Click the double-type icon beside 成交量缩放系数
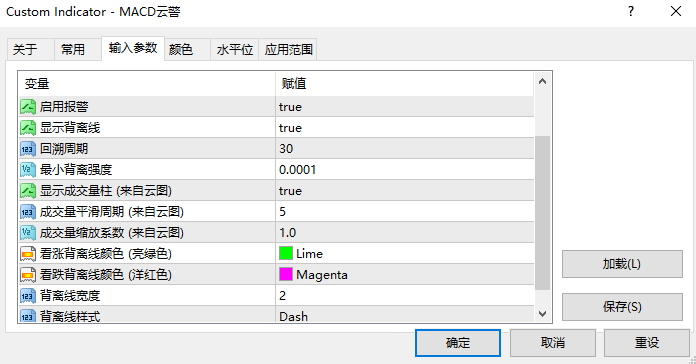This screenshot has height=364, width=696. 28,233
